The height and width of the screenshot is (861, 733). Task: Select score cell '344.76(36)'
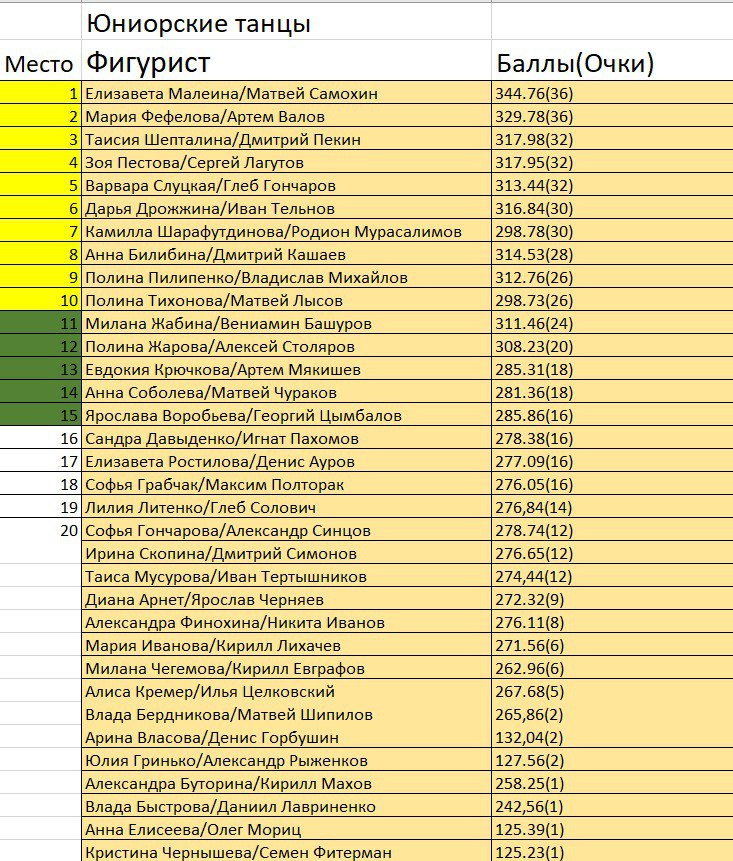(612, 93)
